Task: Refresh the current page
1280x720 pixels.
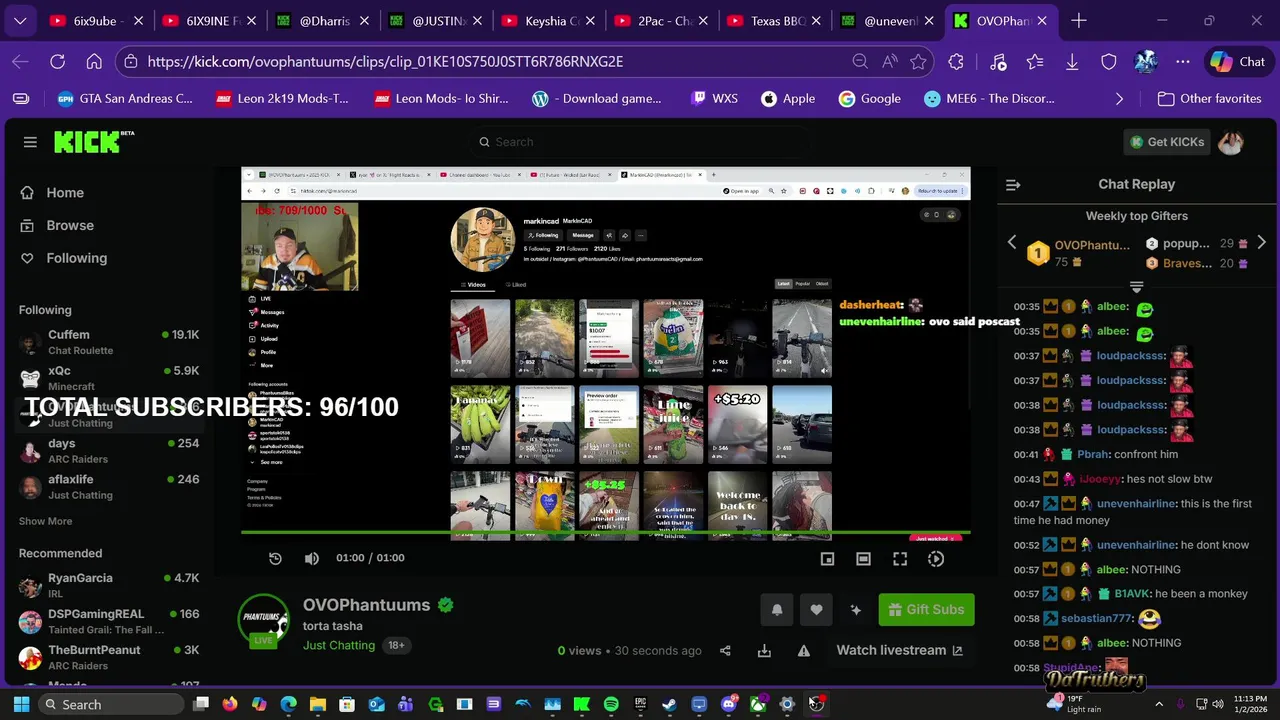Action: pos(57,62)
